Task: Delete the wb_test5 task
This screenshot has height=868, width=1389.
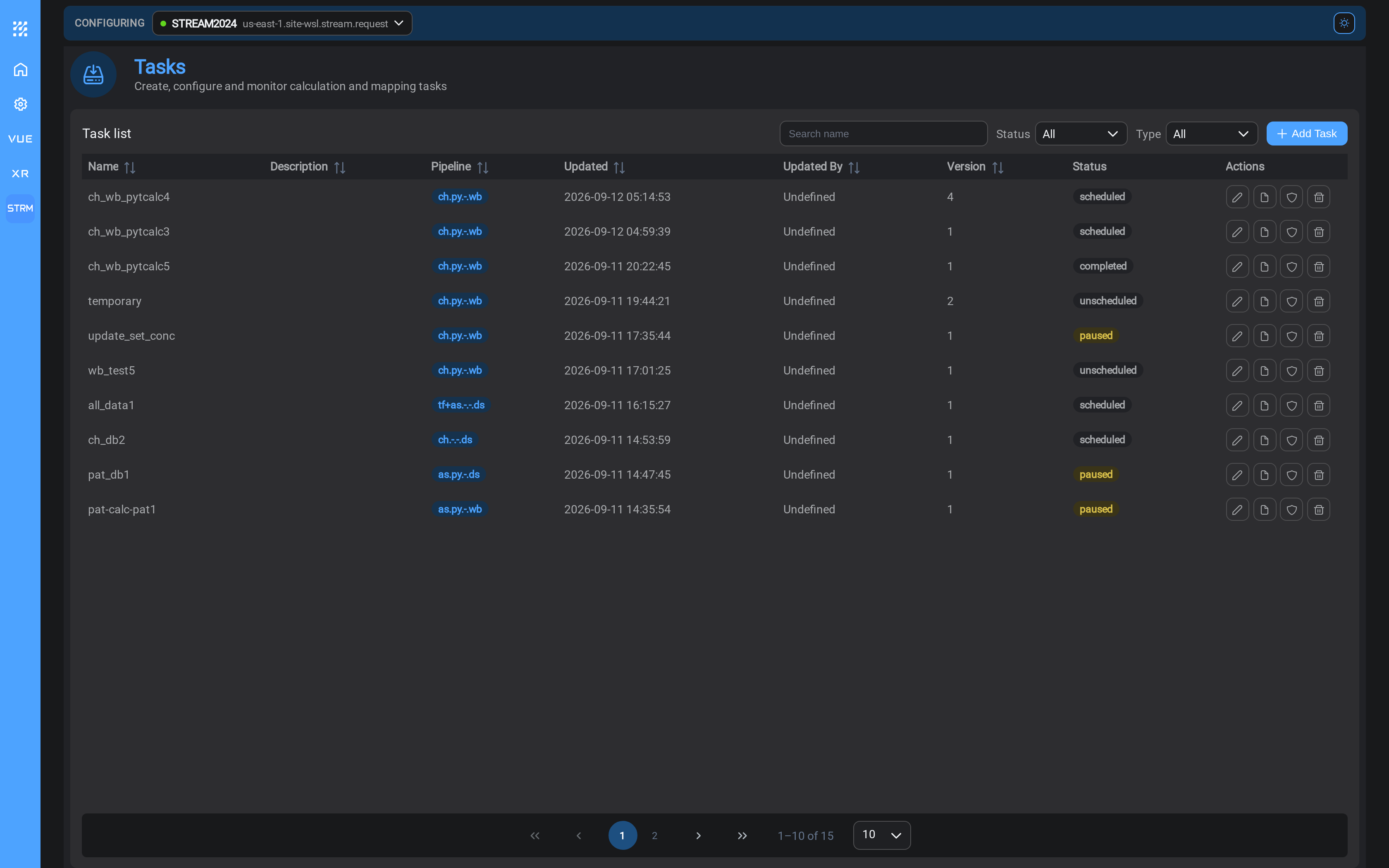Action: tap(1318, 371)
